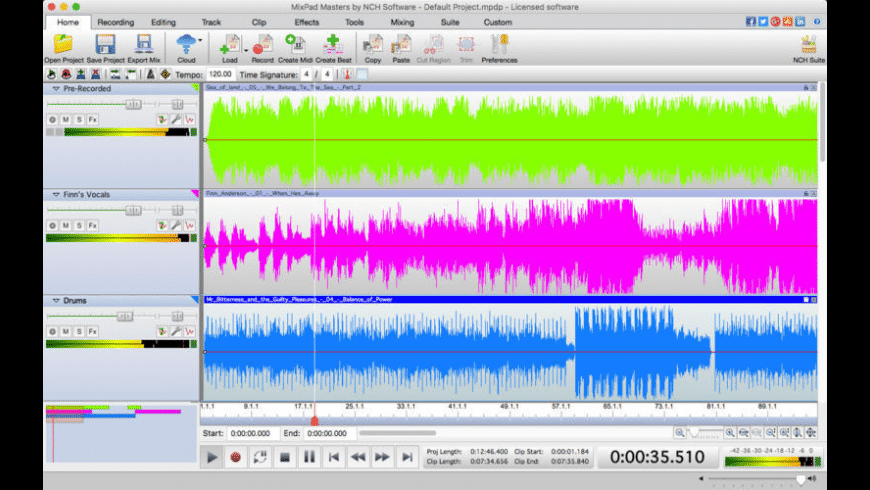
Task: Collapse the Finn's Vocals track
Action: point(55,195)
